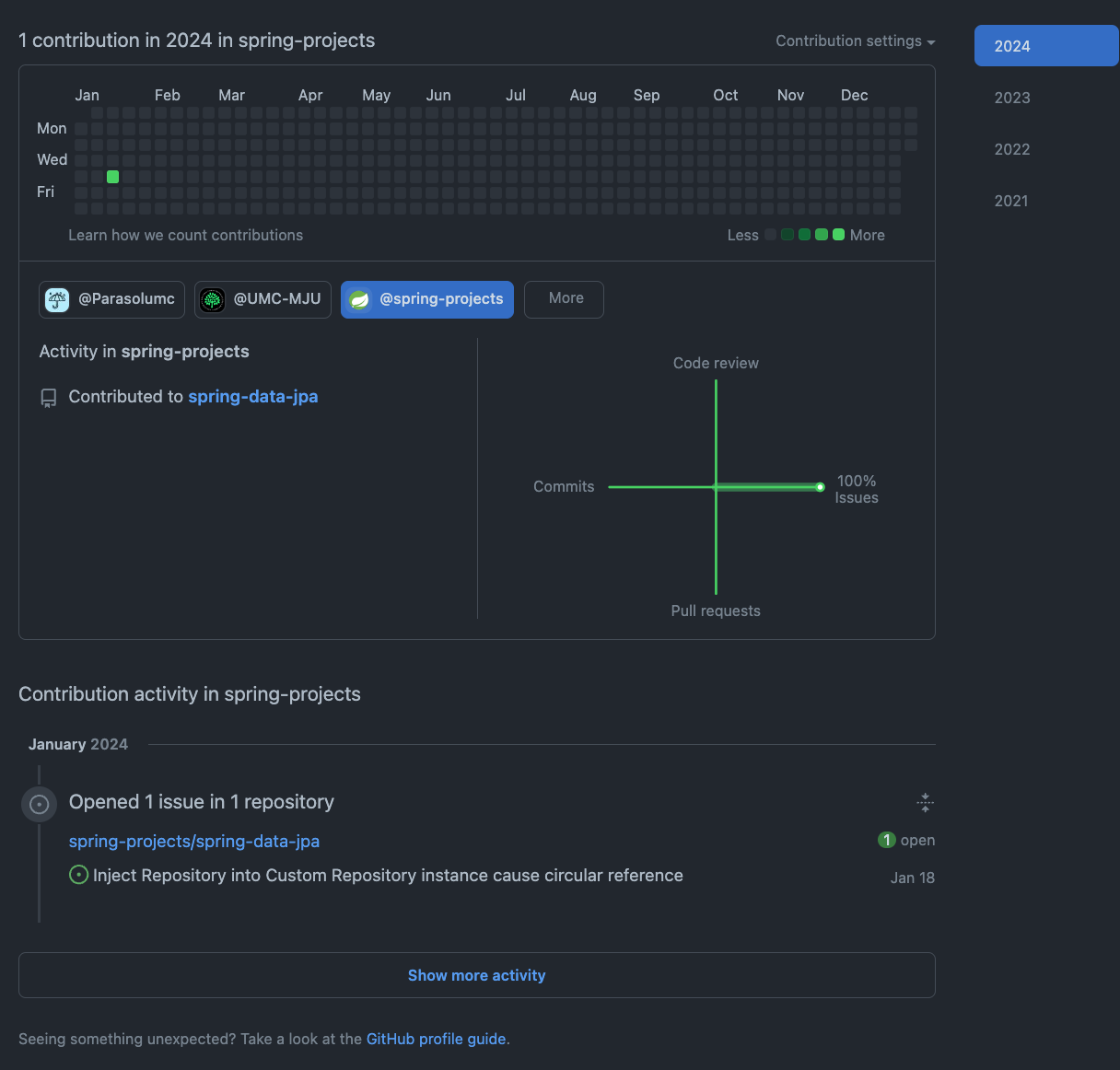Click the 'Code review' chart axis label
1120x1070 pixels.
pyautogui.click(x=716, y=364)
